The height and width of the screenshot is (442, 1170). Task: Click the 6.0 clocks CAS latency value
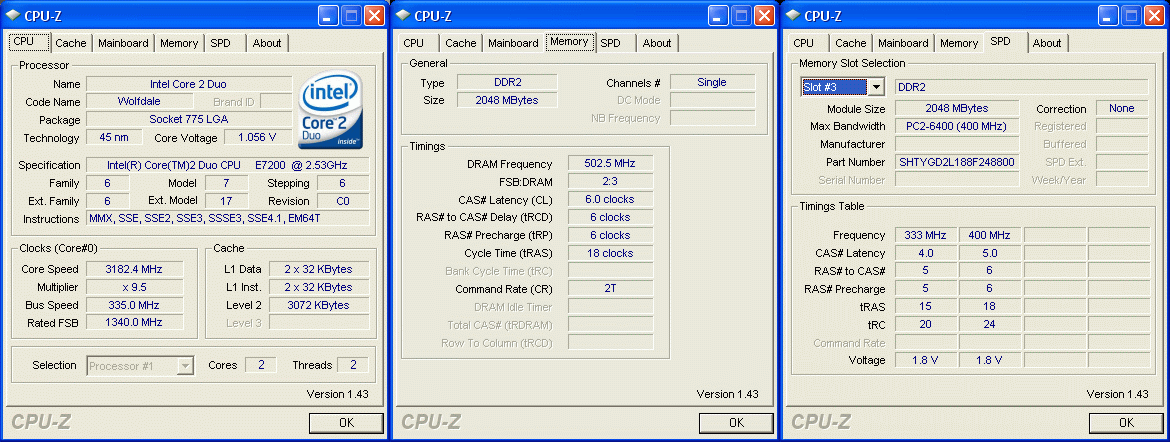coord(610,199)
